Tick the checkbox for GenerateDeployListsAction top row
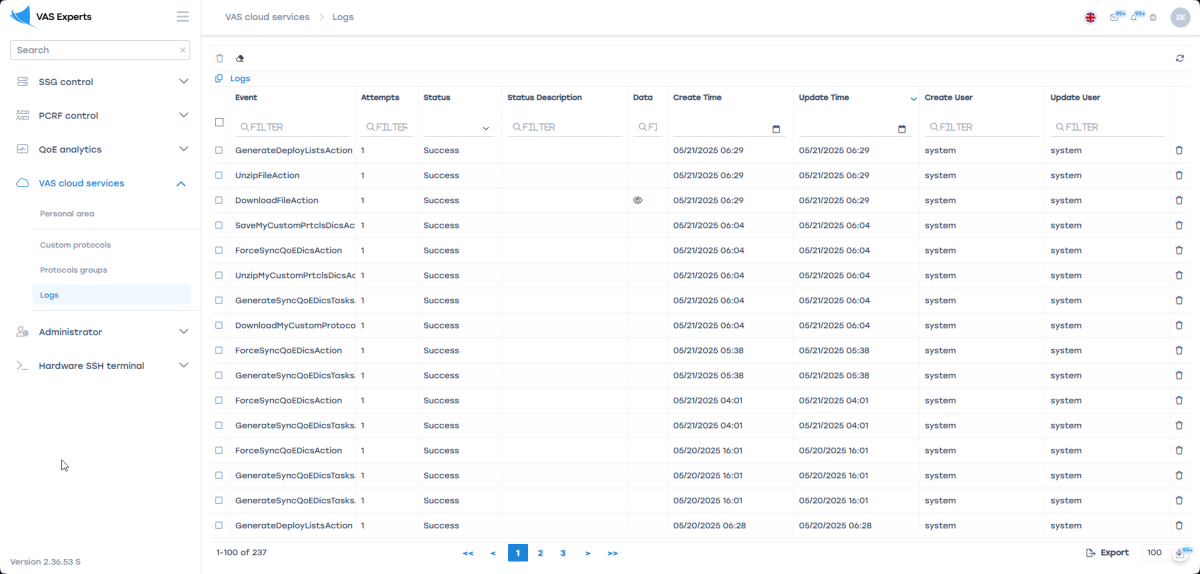The width and height of the screenshot is (1200, 574). (x=220, y=150)
